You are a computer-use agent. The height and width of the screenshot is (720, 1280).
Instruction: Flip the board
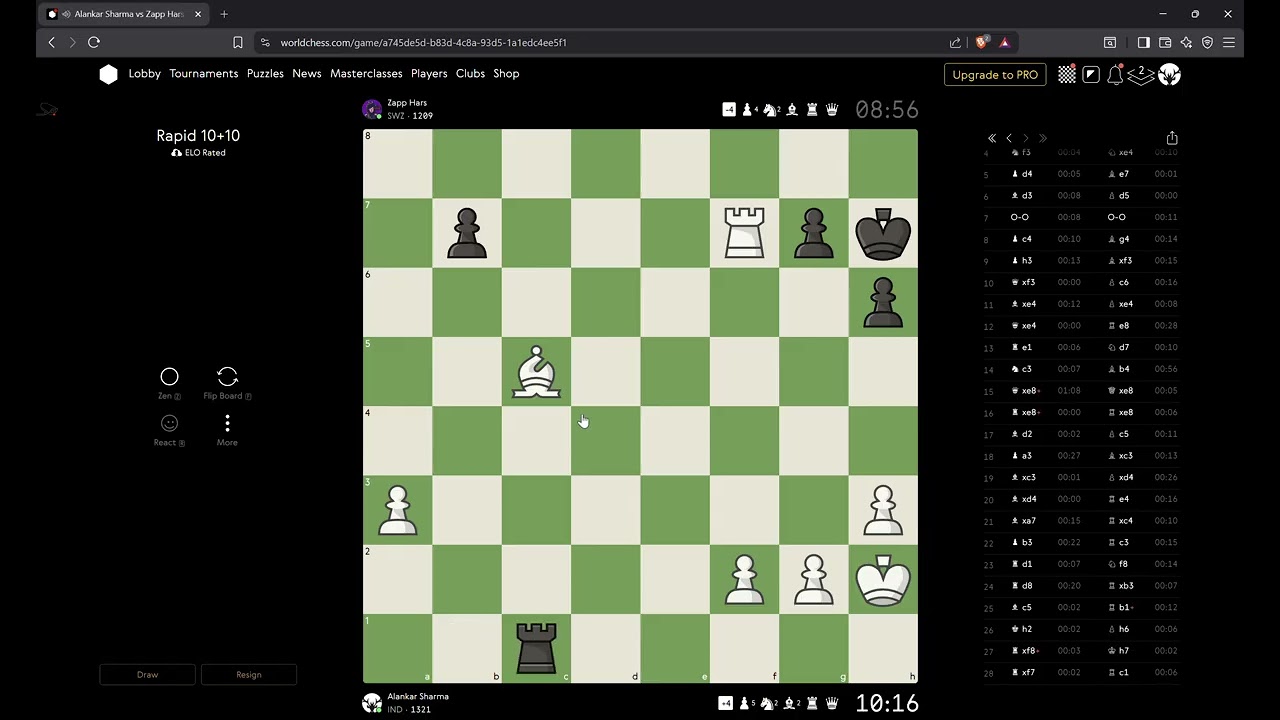[227, 383]
